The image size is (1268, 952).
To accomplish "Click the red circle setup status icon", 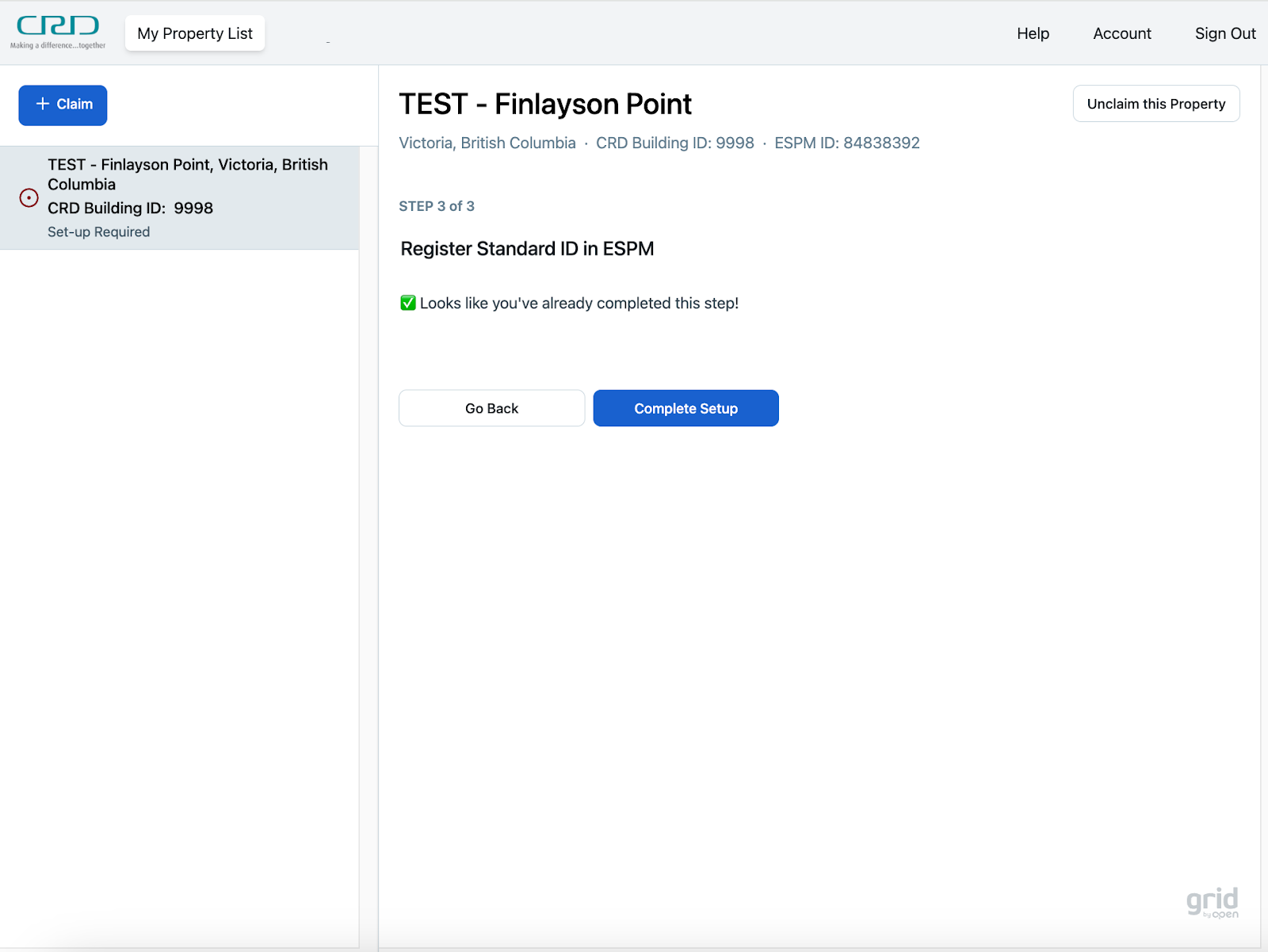I will point(29,198).
